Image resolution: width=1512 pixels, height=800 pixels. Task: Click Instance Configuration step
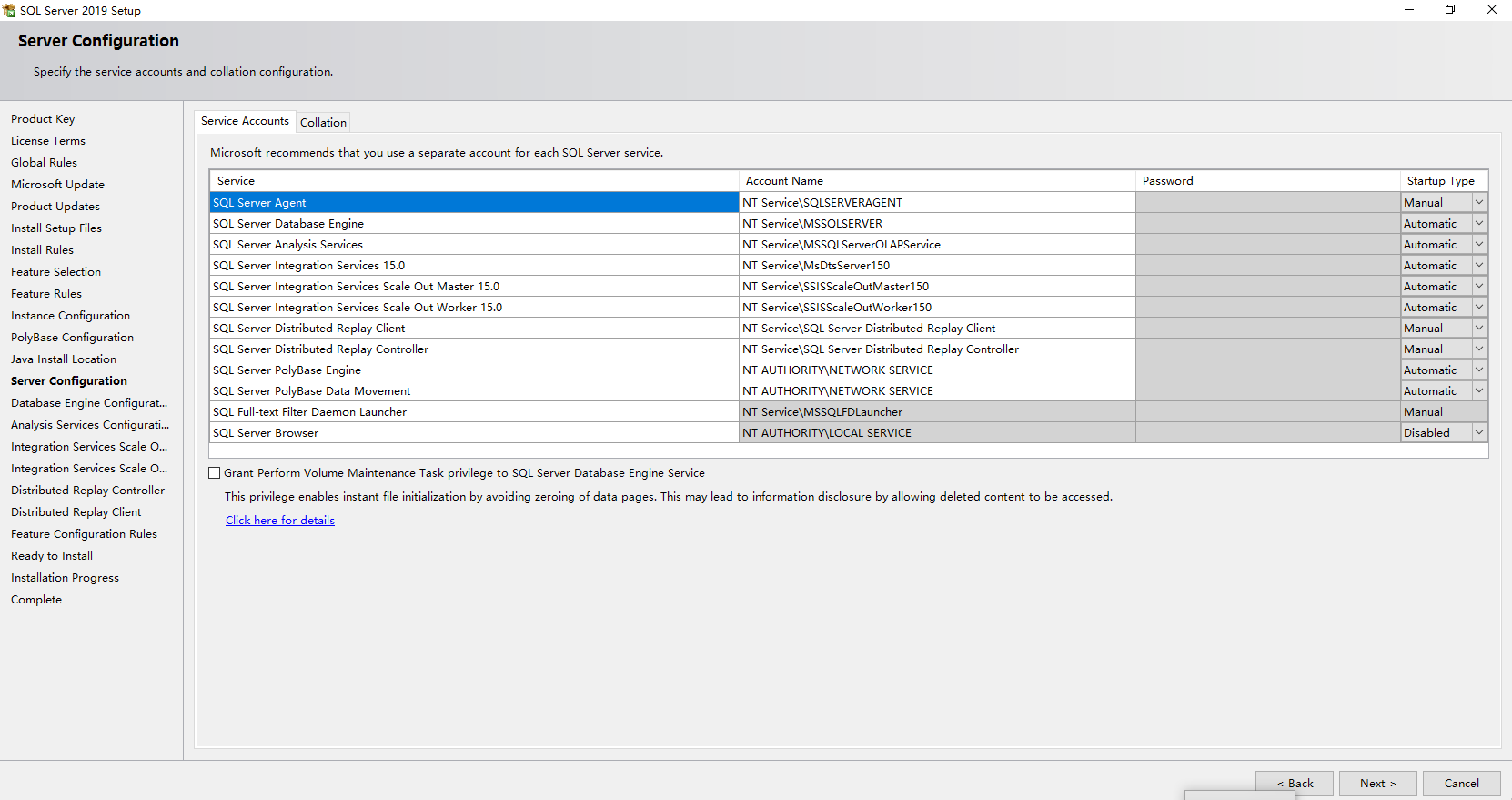point(70,316)
